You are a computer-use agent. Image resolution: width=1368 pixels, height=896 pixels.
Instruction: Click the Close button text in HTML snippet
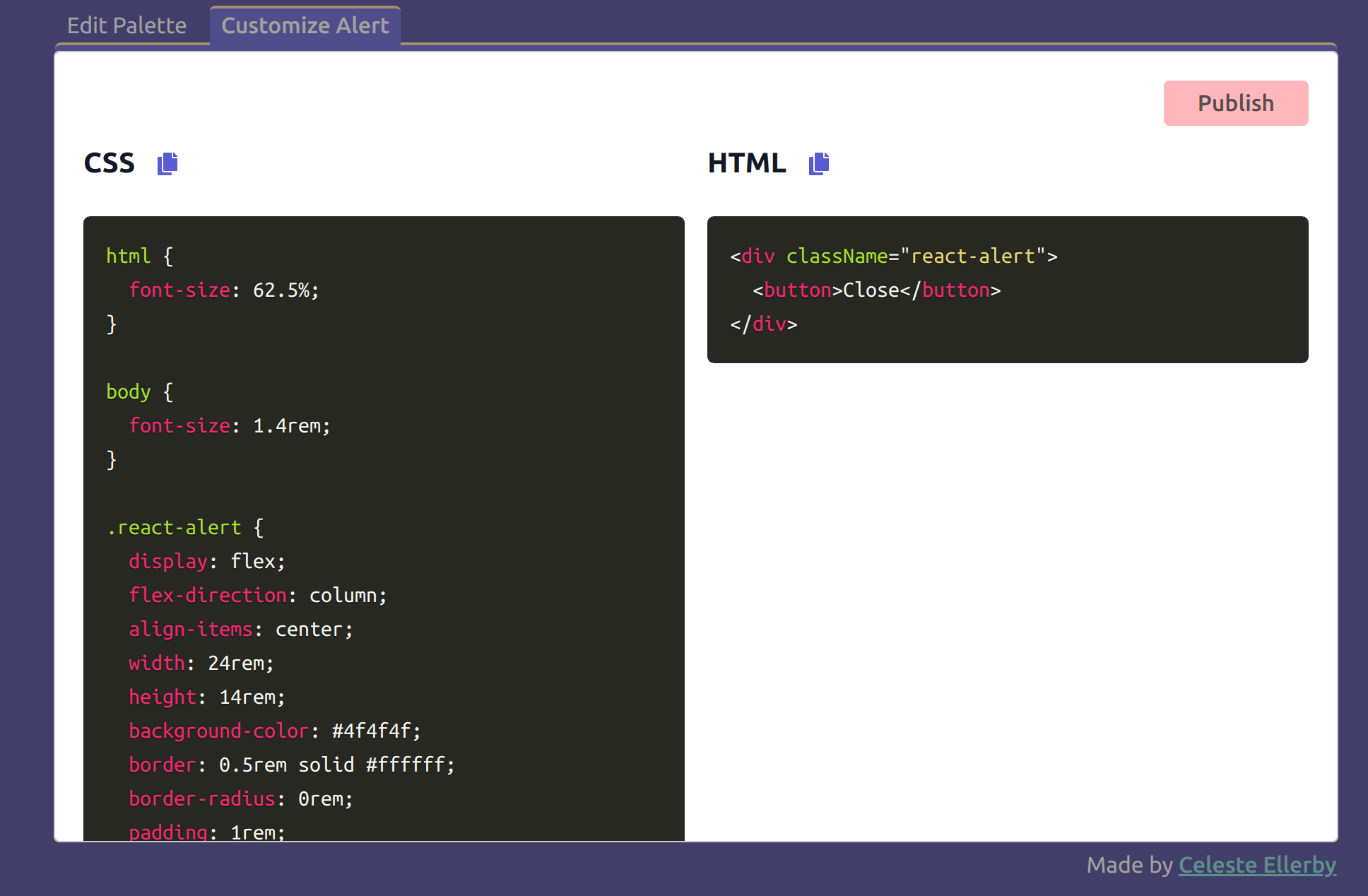point(872,290)
